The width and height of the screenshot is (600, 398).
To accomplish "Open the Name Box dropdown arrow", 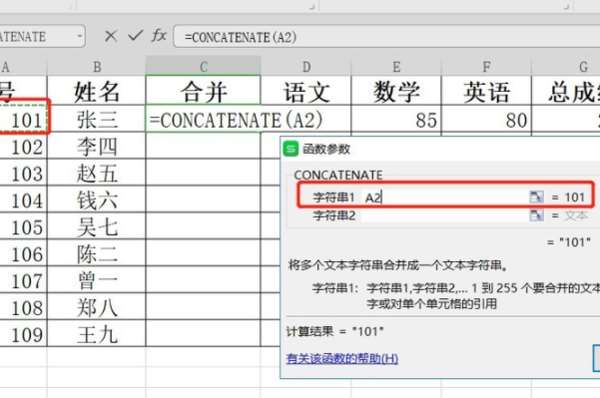I will tap(80, 36).
